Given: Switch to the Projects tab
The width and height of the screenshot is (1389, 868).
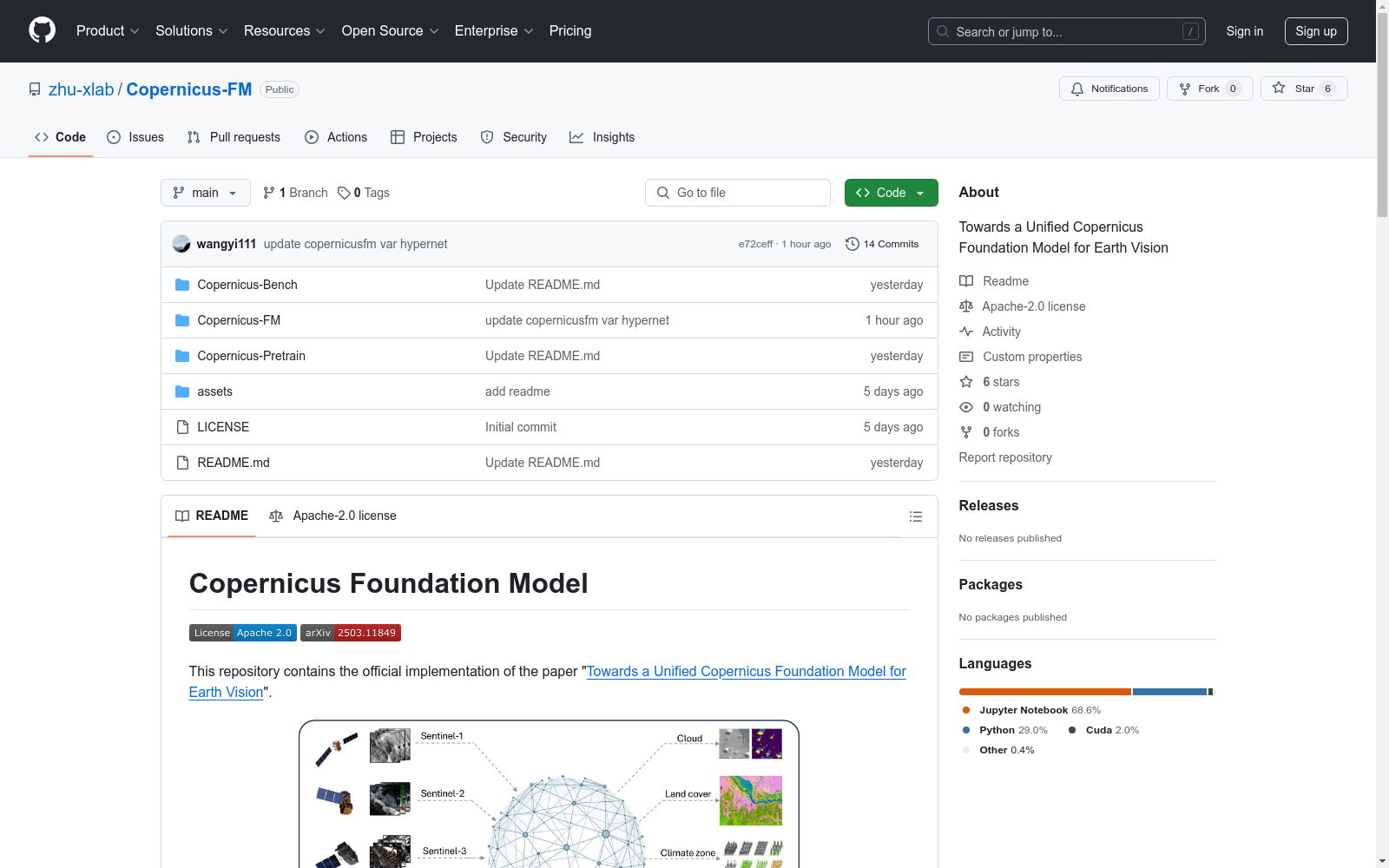Looking at the screenshot, I should pos(424,137).
